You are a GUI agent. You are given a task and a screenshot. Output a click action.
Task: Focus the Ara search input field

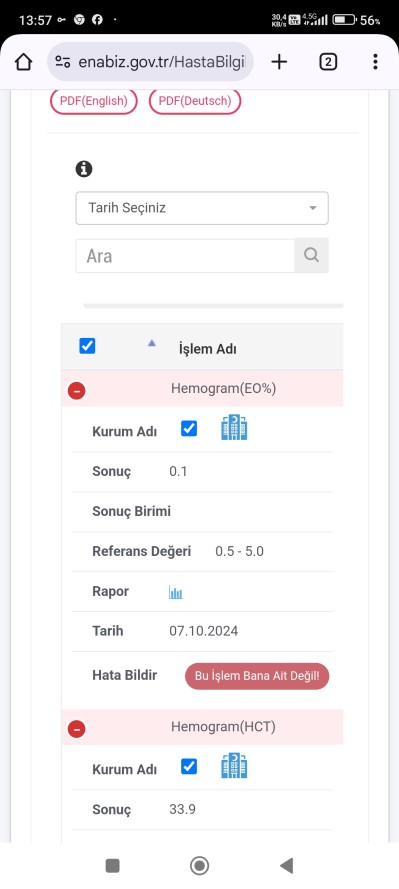185,256
